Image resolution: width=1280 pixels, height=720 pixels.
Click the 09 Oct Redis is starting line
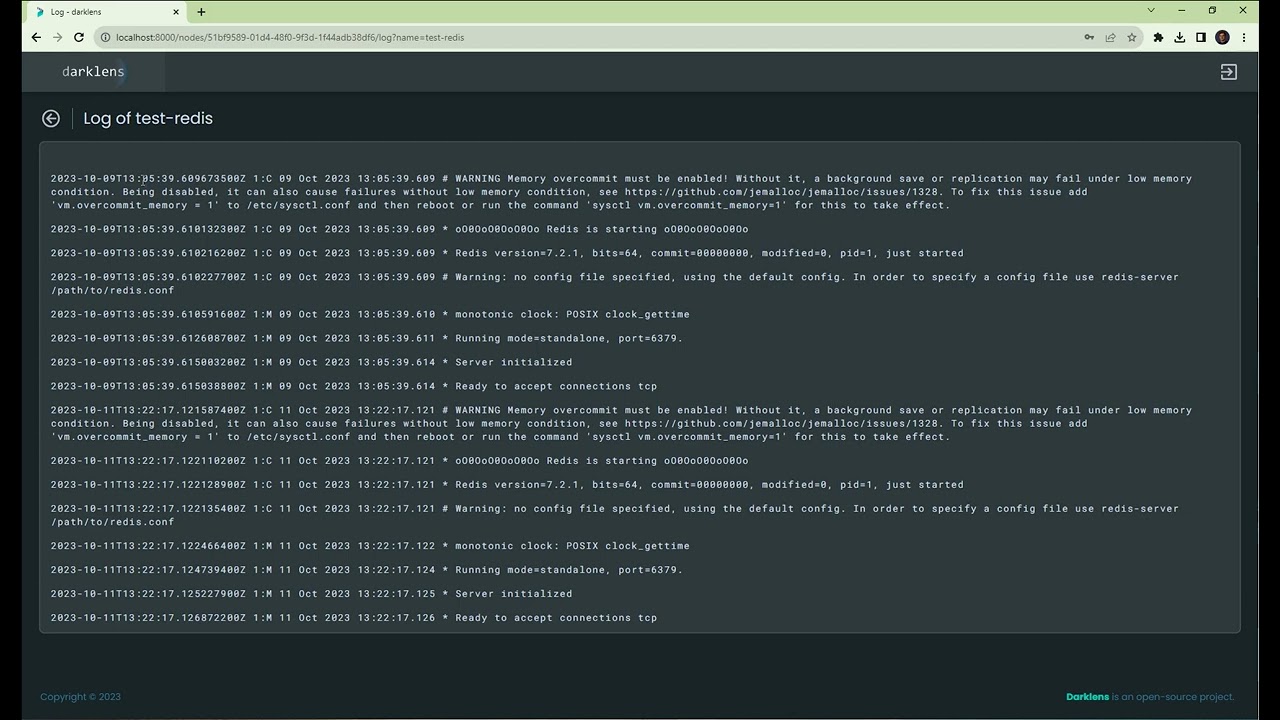click(x=399, y=229)
